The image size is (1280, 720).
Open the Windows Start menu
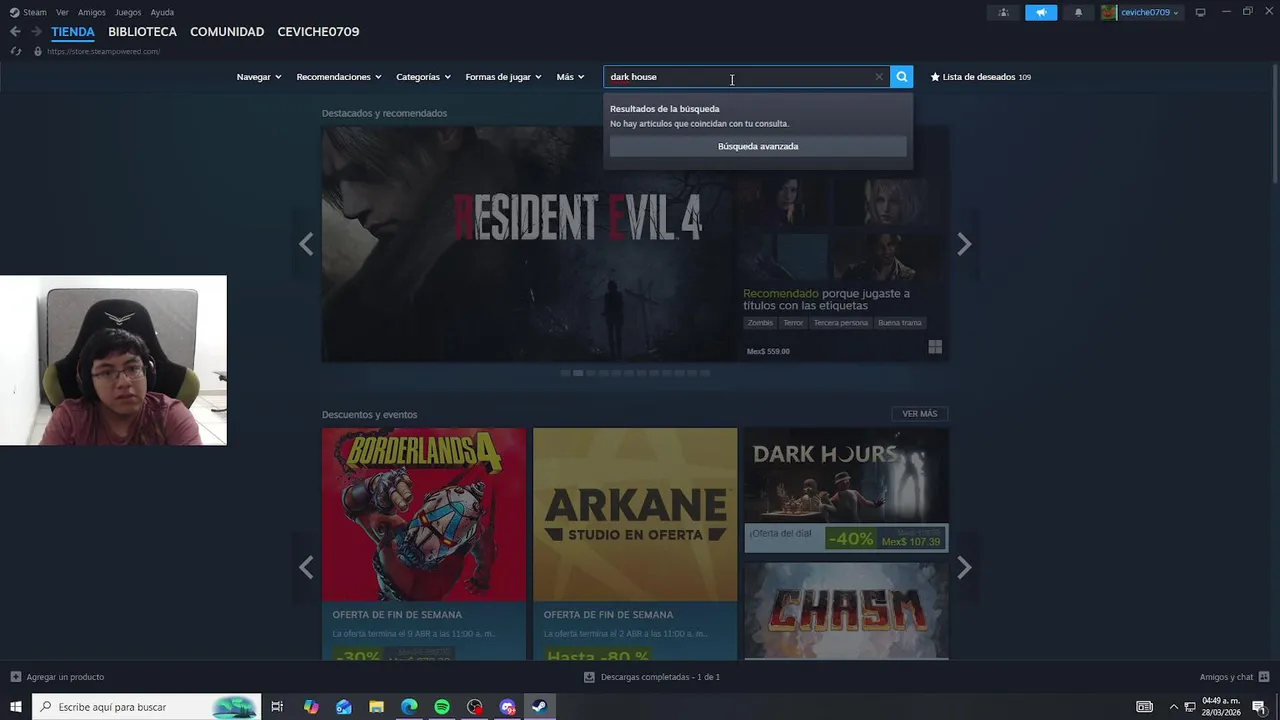click(x=16, y=707)
